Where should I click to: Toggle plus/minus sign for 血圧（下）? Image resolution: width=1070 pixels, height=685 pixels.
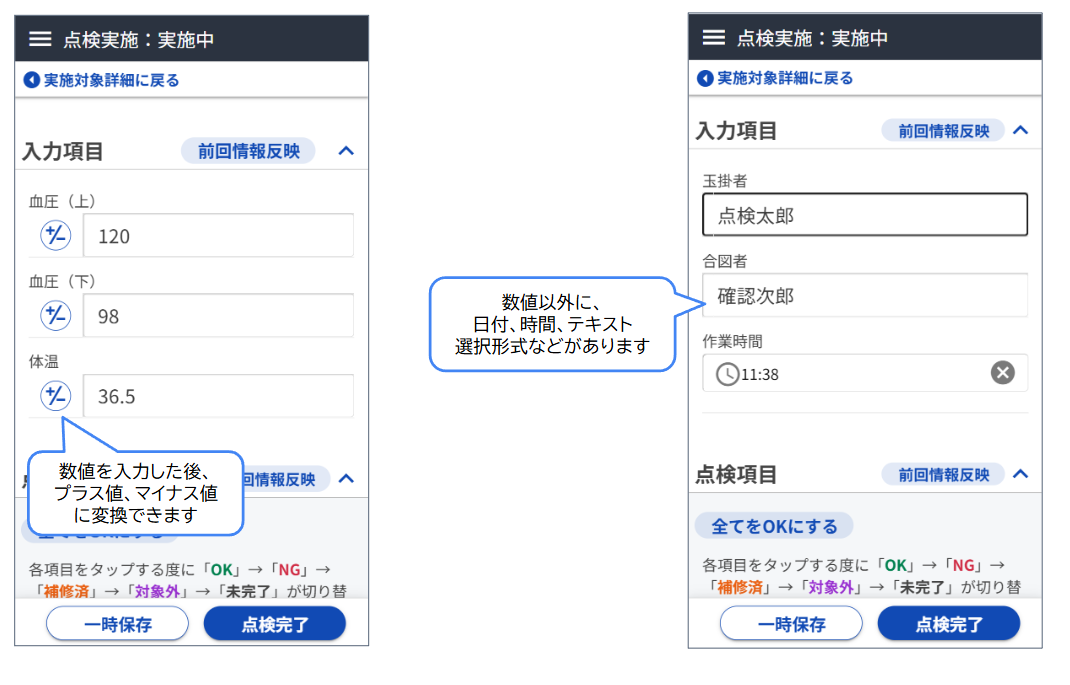[x=56, y=316]
